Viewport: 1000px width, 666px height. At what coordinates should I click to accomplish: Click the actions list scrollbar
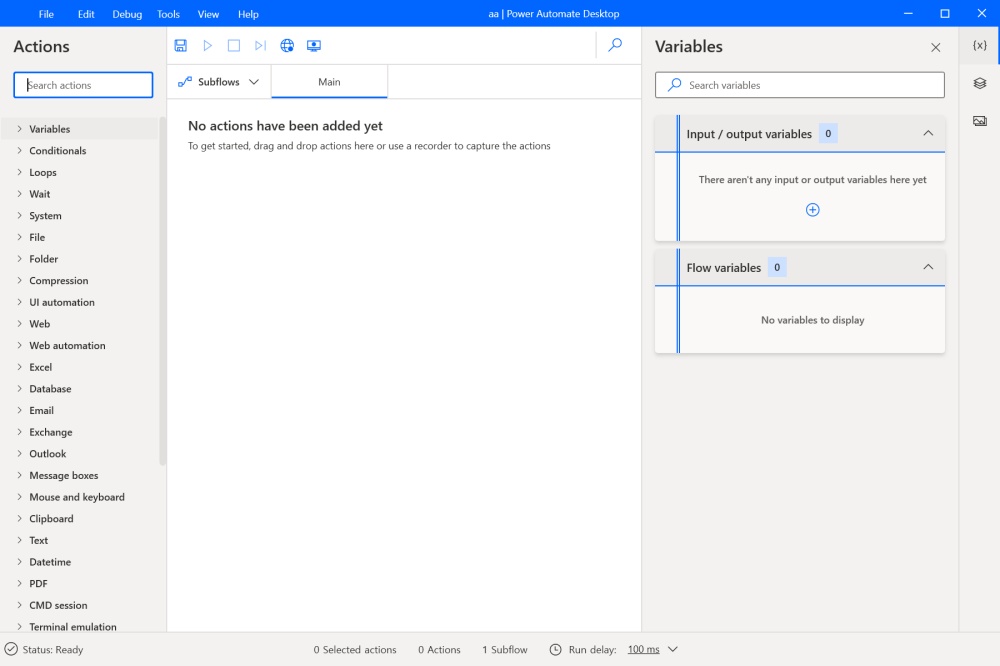point(163,290)
